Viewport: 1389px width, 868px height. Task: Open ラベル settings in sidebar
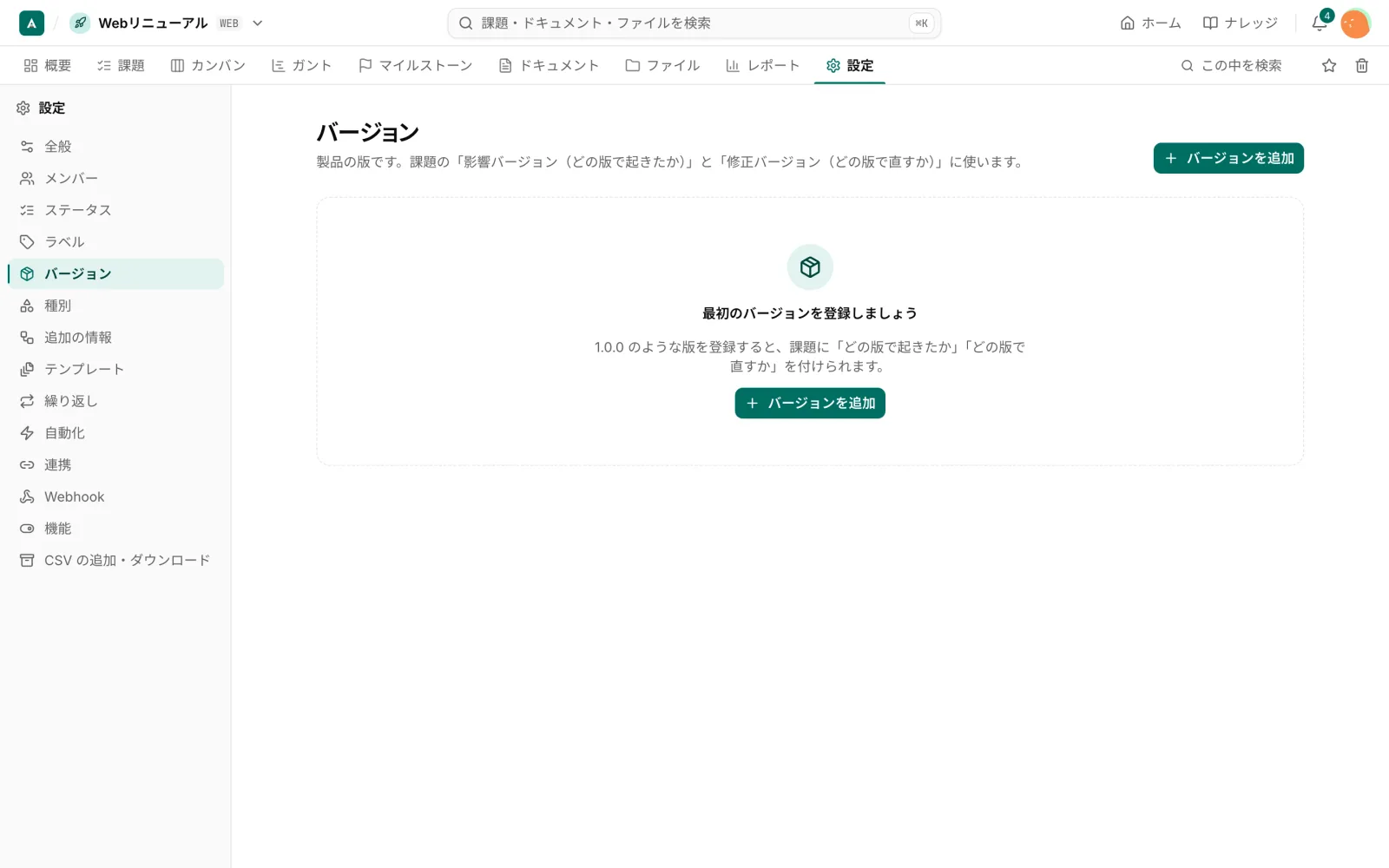115,242
